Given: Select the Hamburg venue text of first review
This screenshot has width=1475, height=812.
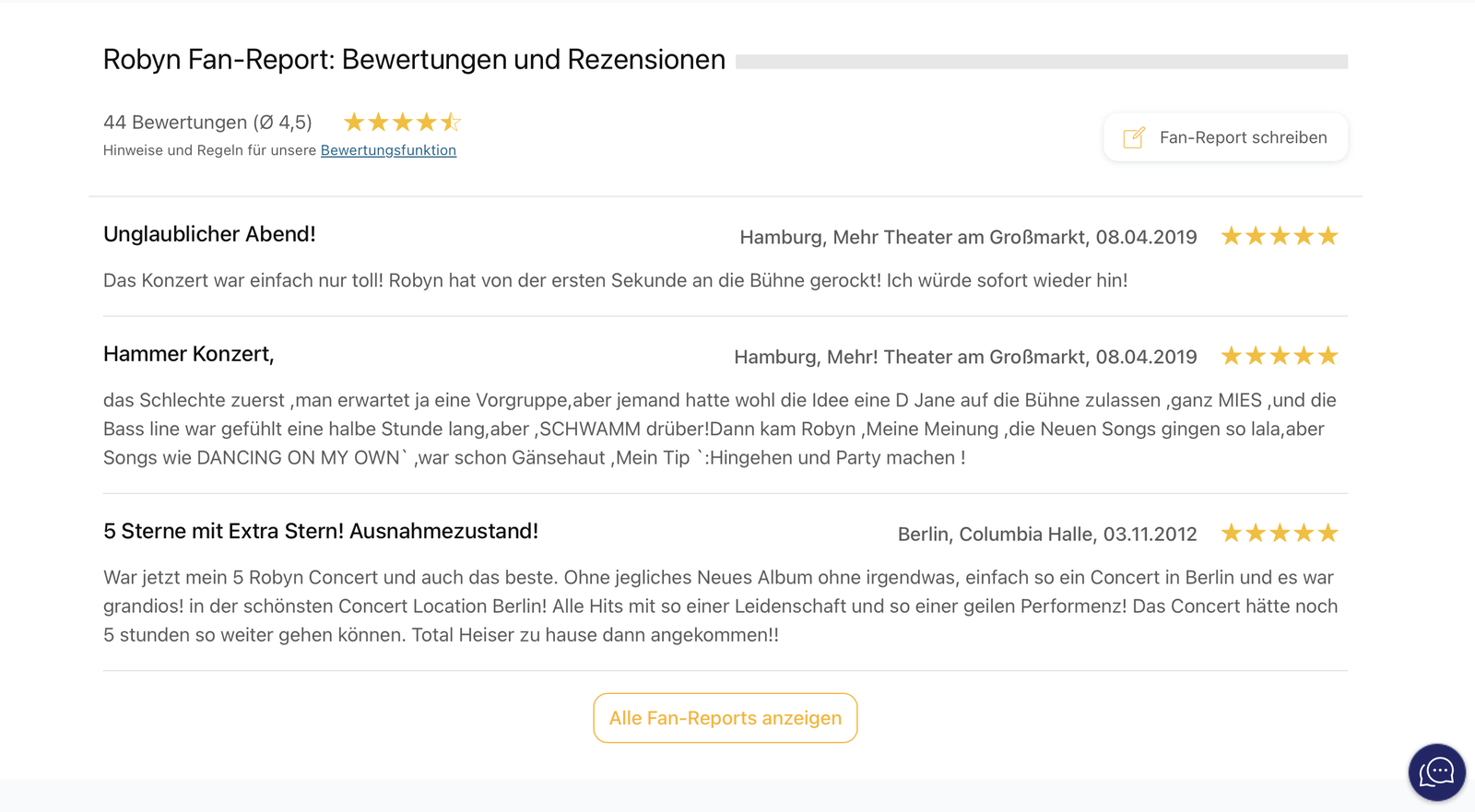Looking at the screenshot, I should (x=967, y=237).
